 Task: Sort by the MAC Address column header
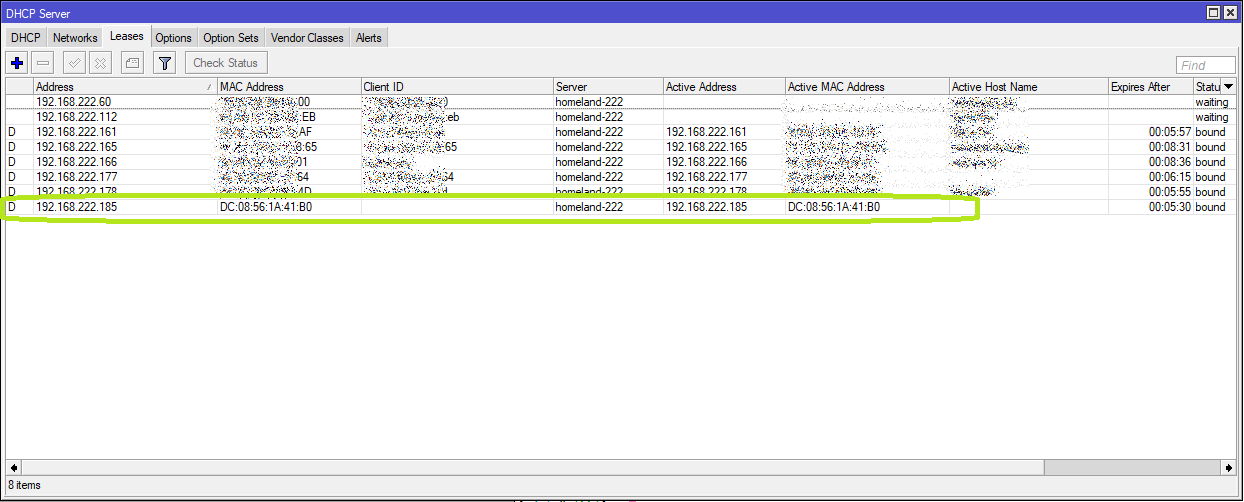[x=288, y=87]
